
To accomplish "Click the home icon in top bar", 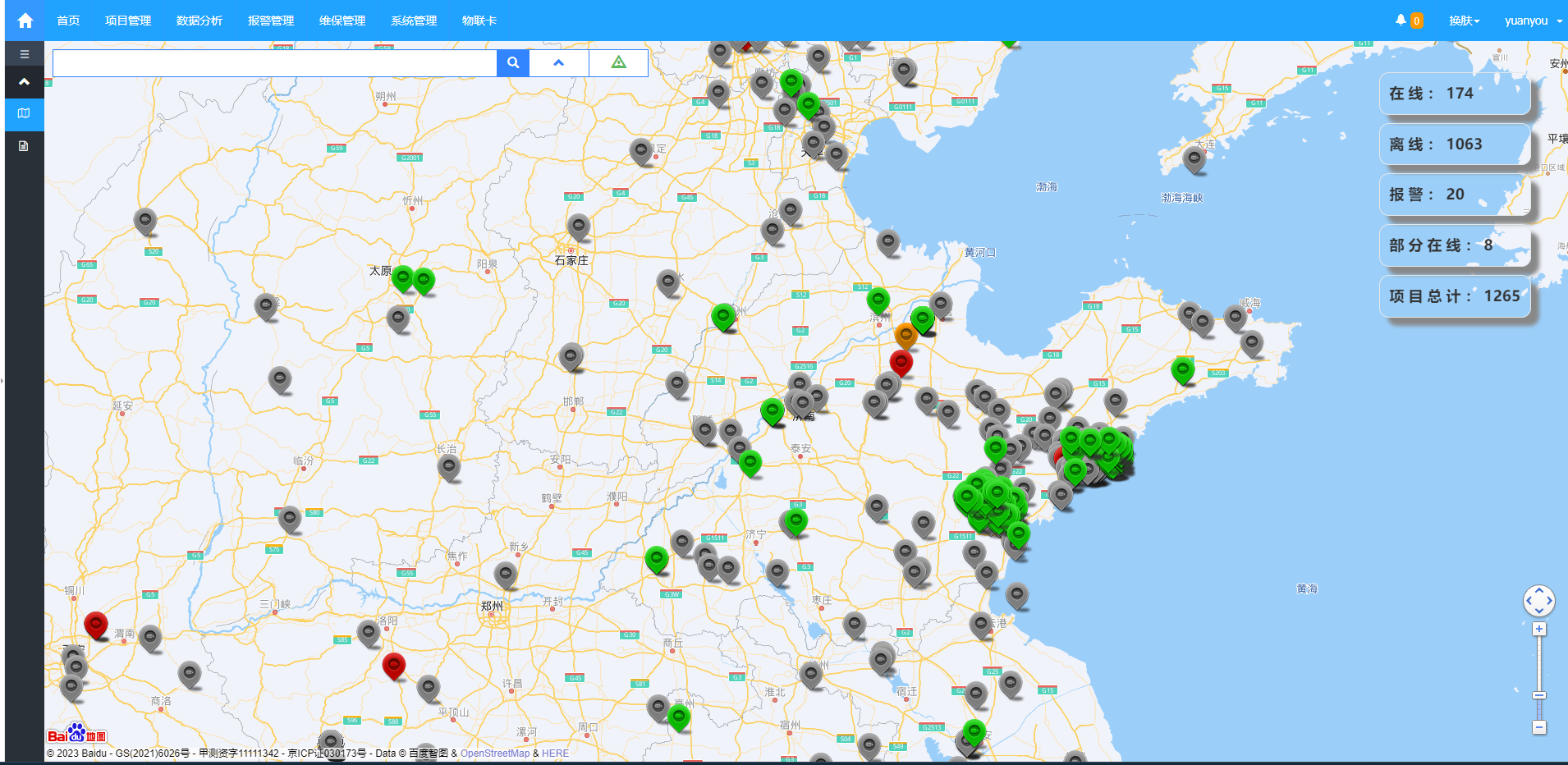I will click(25, 21).
